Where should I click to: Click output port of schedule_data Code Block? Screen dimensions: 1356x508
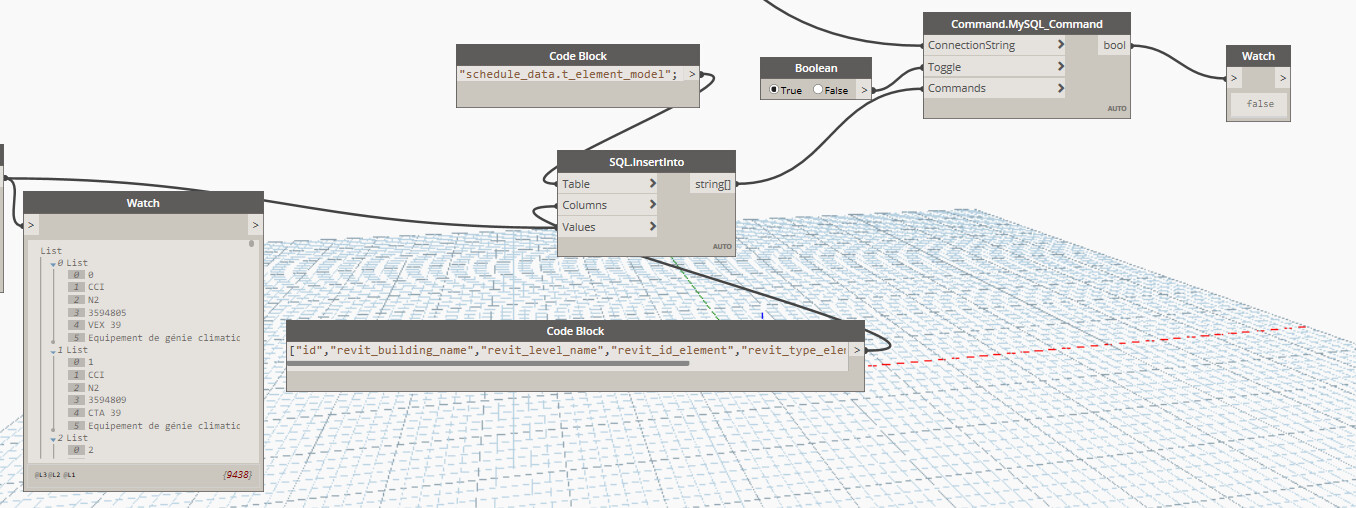[x=691, y=74]
